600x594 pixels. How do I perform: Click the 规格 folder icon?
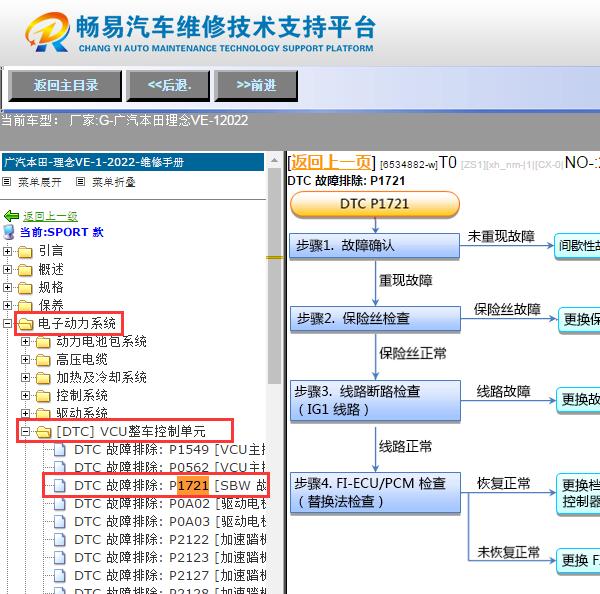click(x=25, y=288)
